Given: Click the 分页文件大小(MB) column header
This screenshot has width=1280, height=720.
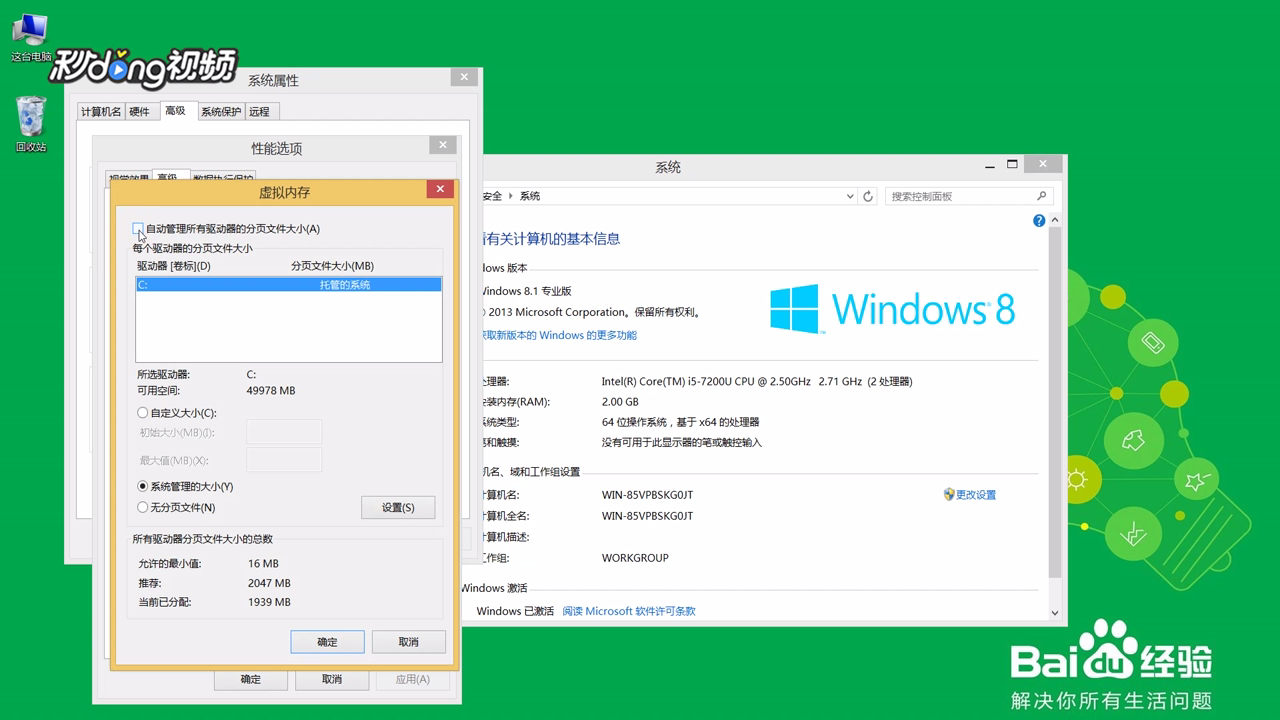Looking at the screenshot, I should coord(332,266).
